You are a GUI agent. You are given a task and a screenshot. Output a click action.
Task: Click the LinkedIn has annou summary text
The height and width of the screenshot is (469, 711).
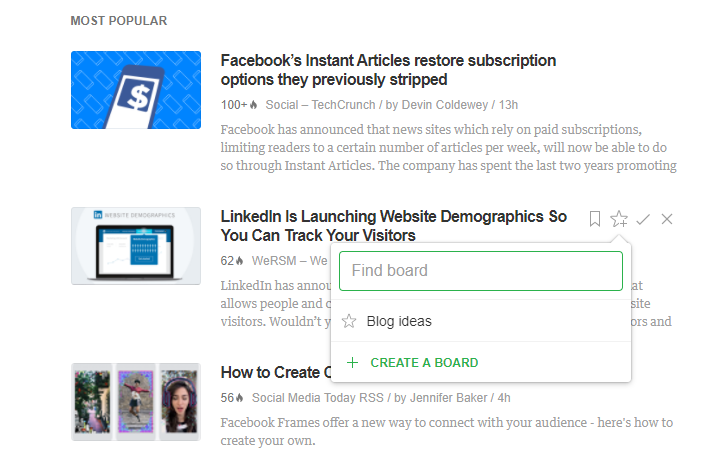click(x=276, y=303)
